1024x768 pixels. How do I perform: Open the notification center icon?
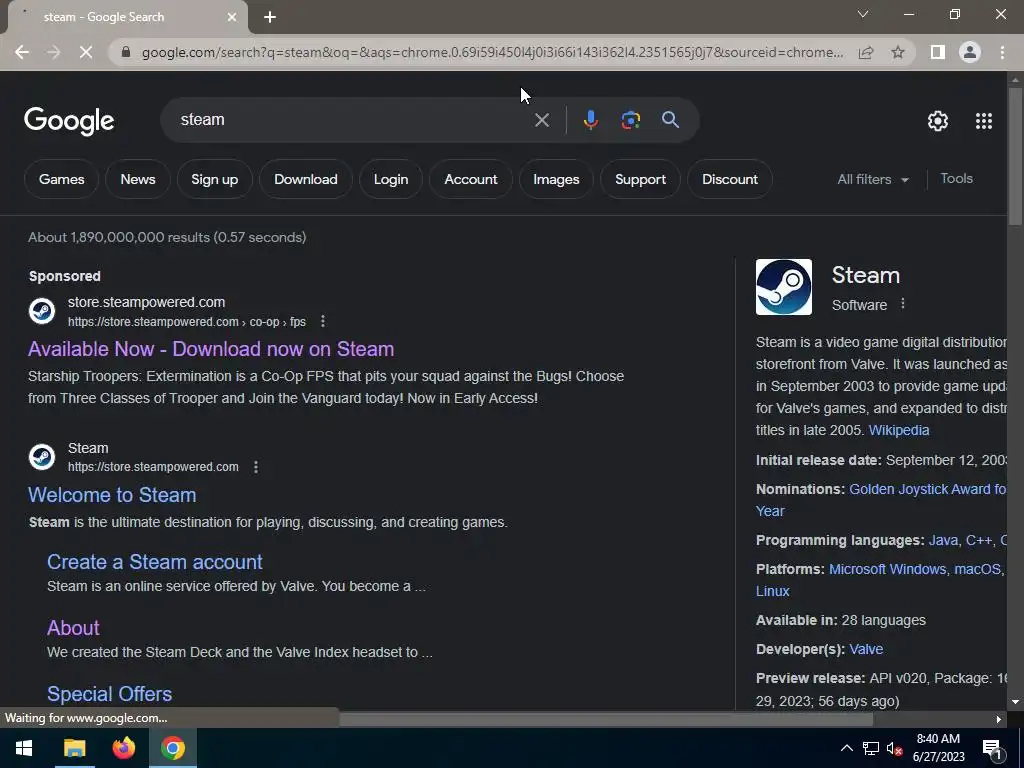point(992,749)
